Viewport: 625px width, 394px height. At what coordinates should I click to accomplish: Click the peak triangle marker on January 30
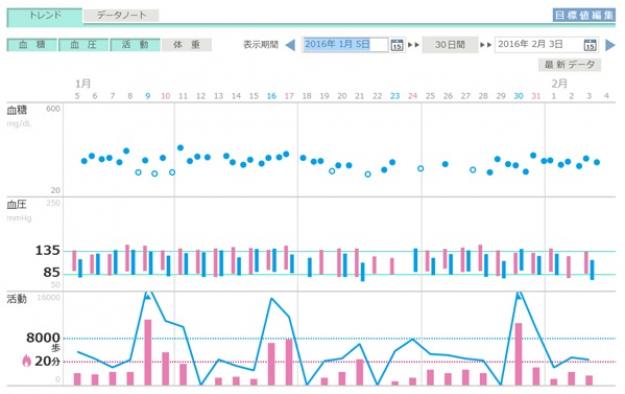pyautogui.click(x=519, y=296)
